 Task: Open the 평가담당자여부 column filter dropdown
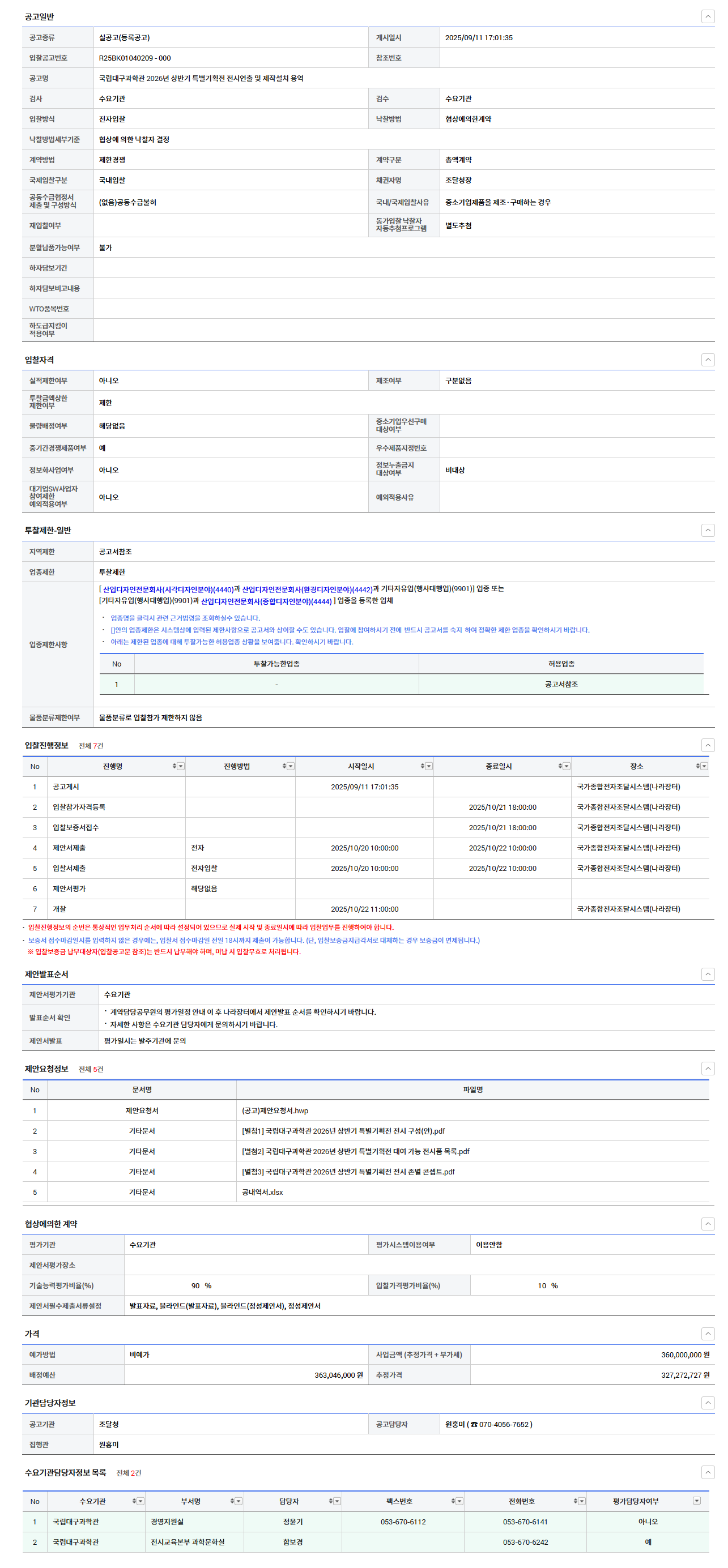click(696, 1501)
